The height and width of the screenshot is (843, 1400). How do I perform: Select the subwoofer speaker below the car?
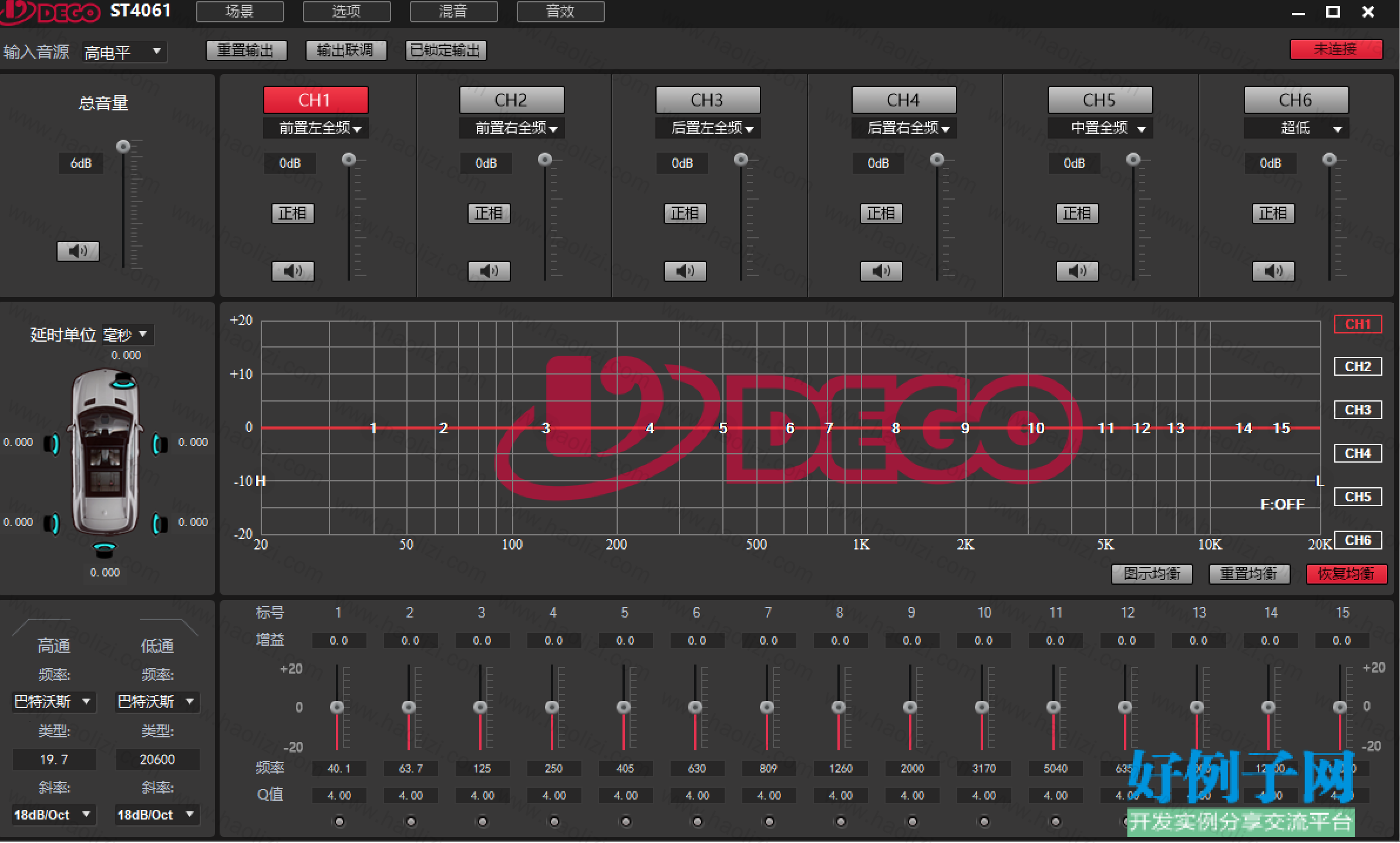105,549
